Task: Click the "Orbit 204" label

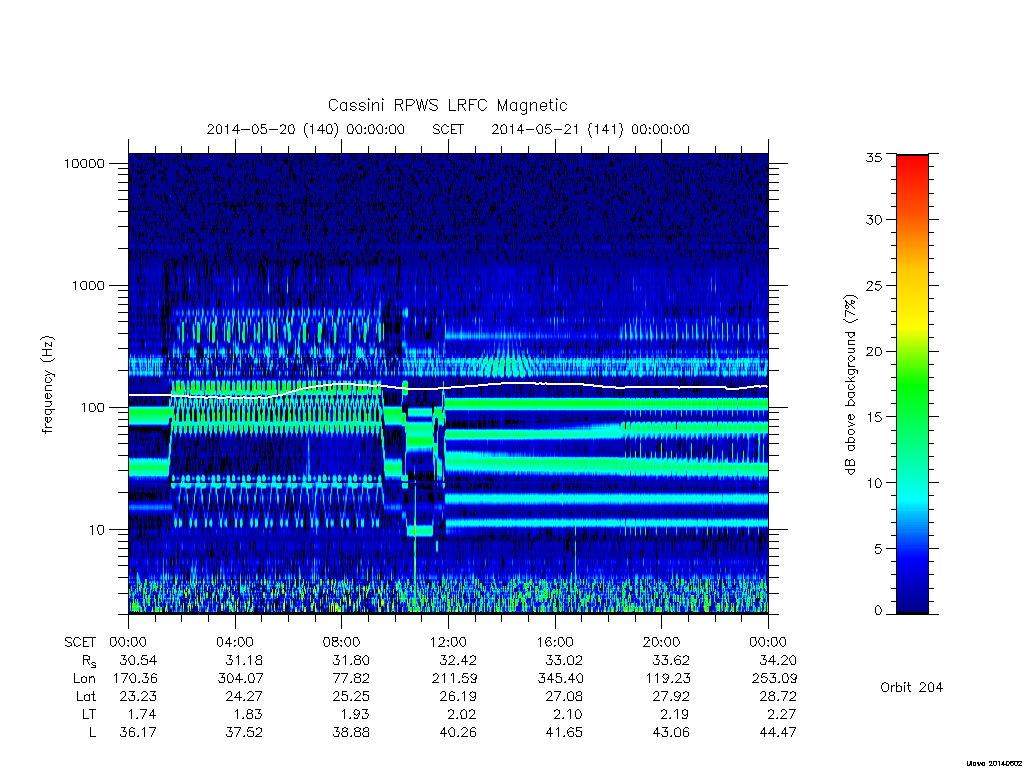Action: coord(912,687)
